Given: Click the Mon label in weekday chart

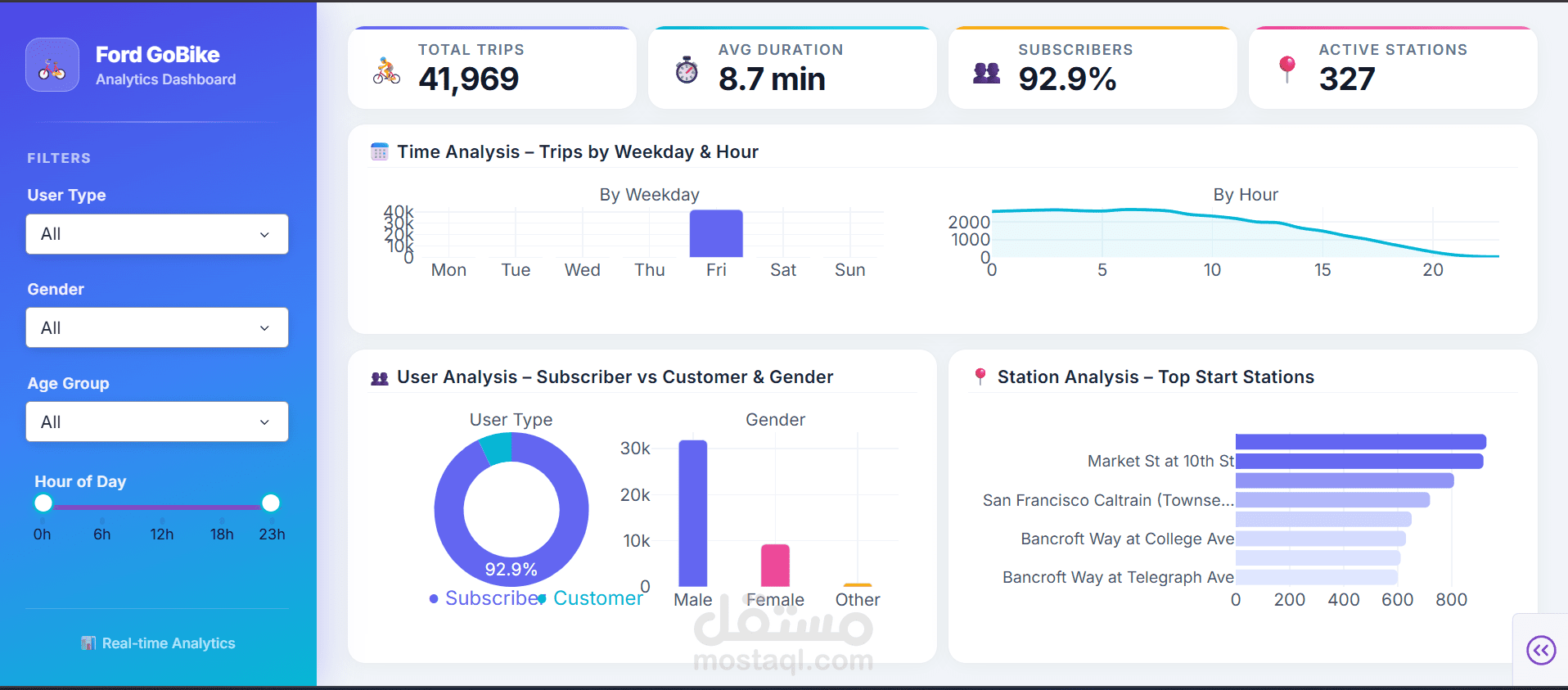Looking at the screenshot, I should pos(448,270).
